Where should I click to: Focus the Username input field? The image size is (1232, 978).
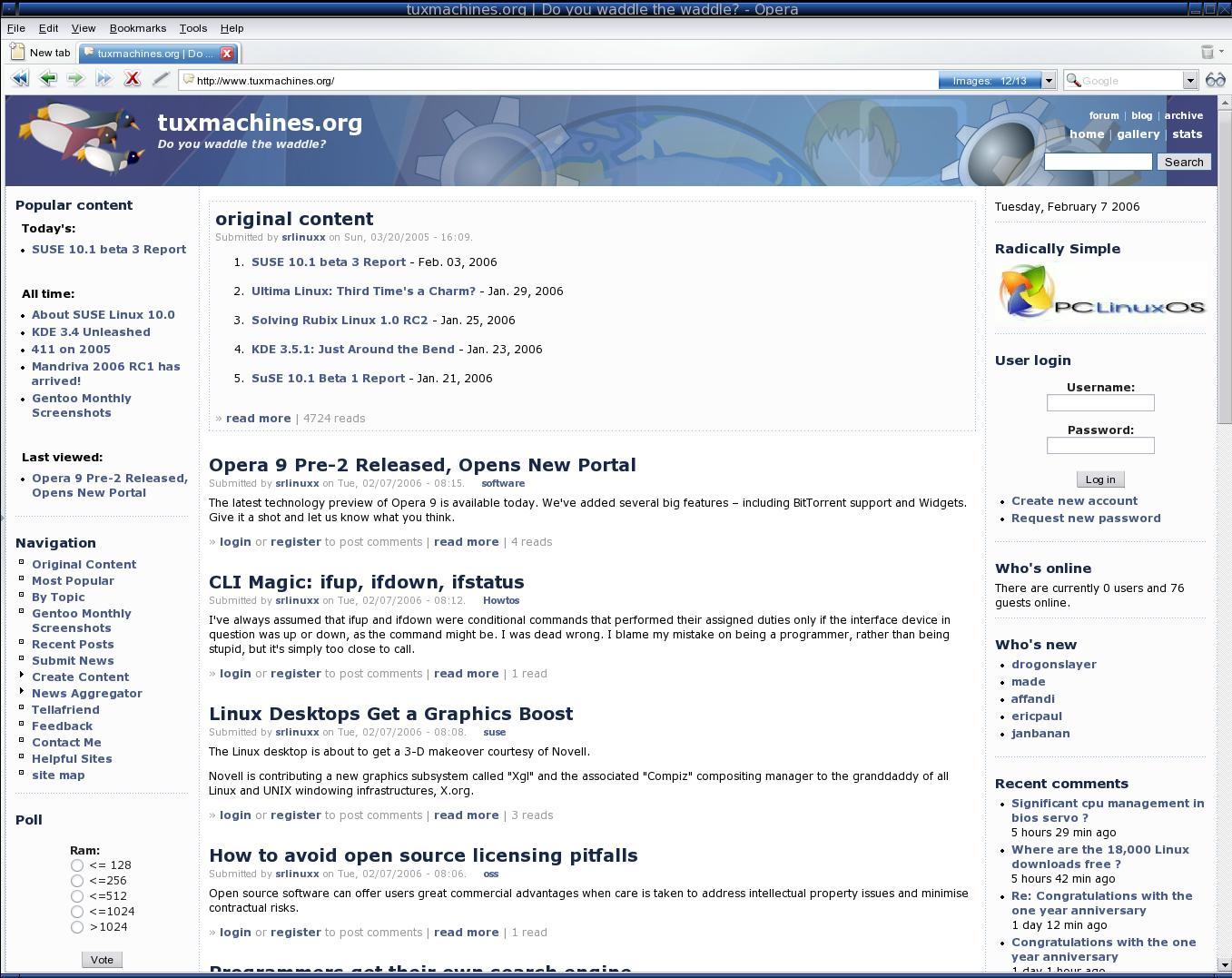coord(1100,403)
